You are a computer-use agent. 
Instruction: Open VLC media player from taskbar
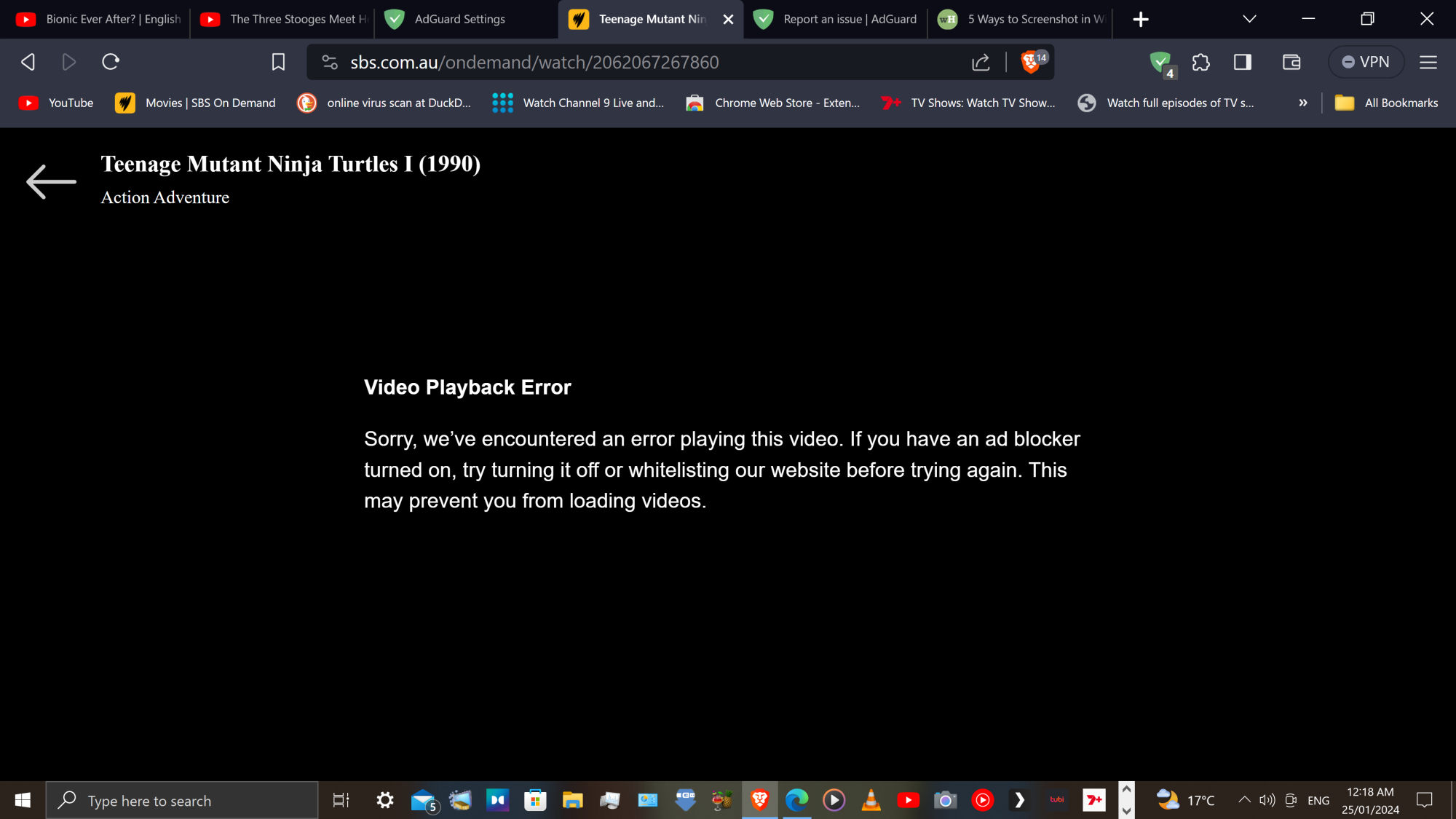871,800
